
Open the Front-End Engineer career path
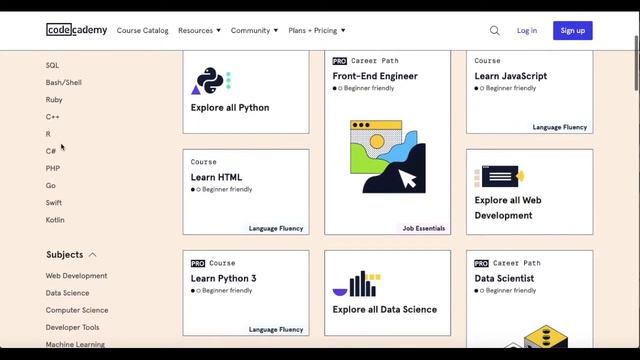tap(388, 143)
